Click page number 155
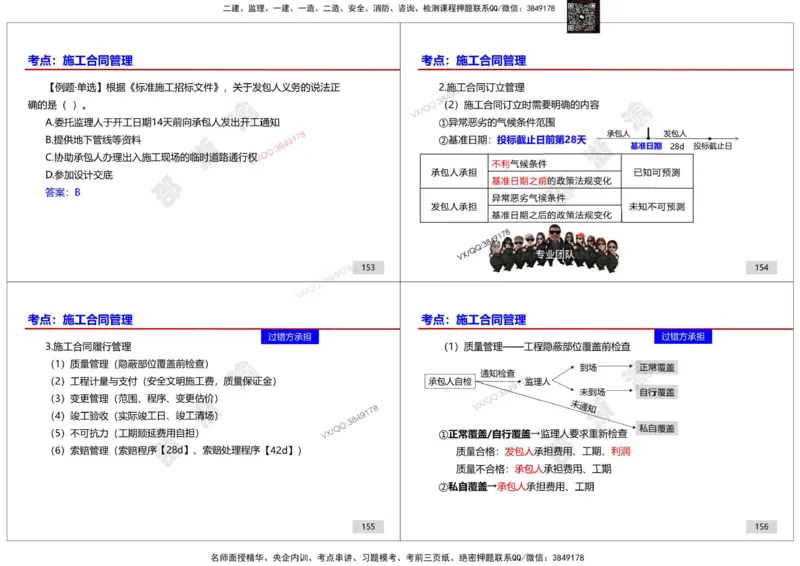This screenshot has height=566, width=800. (368, 527)
